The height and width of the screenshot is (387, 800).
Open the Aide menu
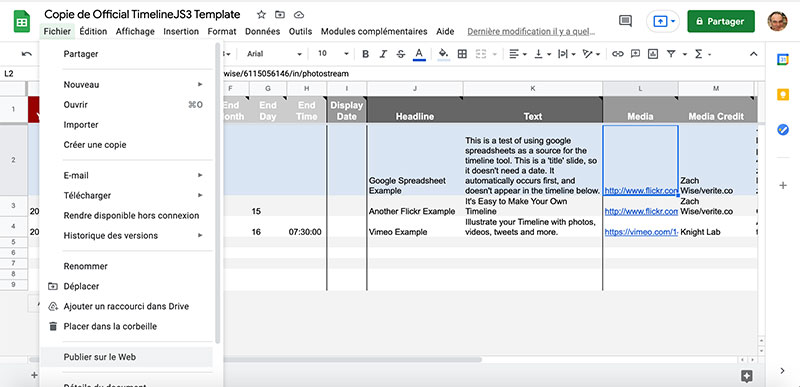(x=445, y=31)
